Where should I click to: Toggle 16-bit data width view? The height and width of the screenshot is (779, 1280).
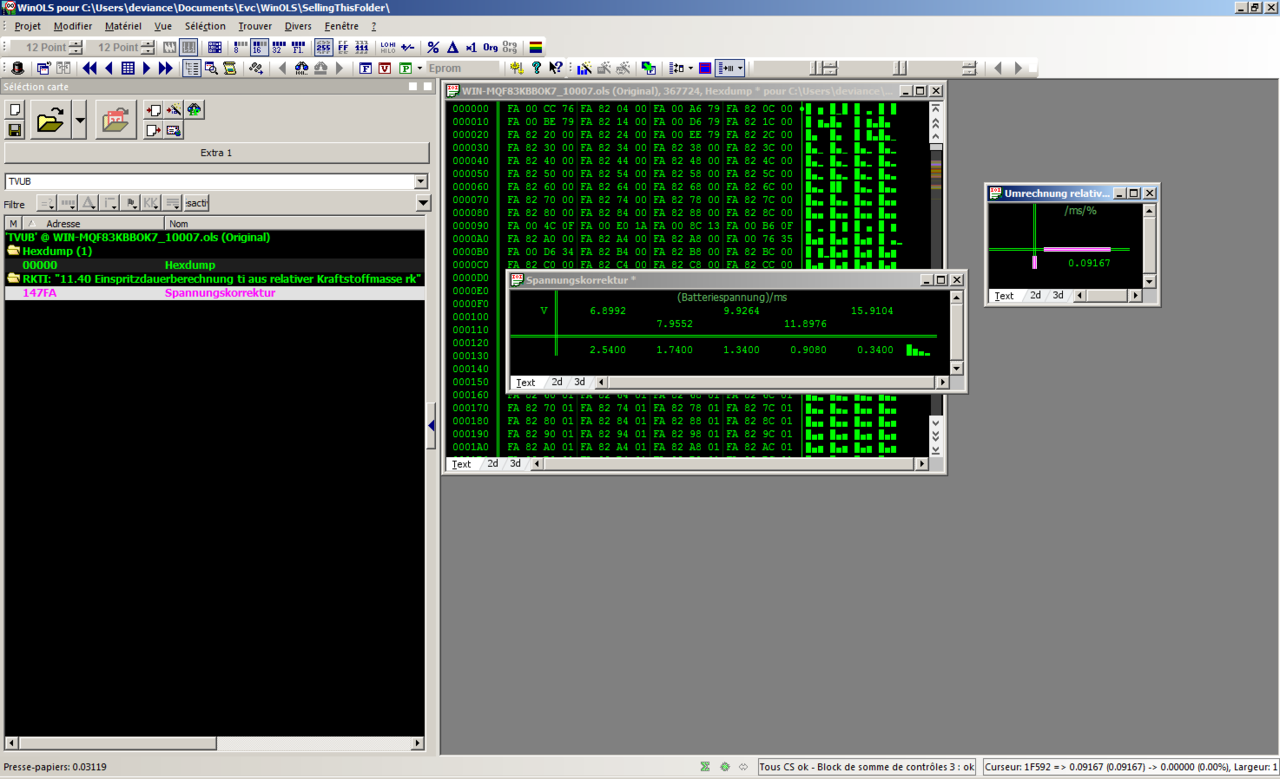(x=259, y=47)
